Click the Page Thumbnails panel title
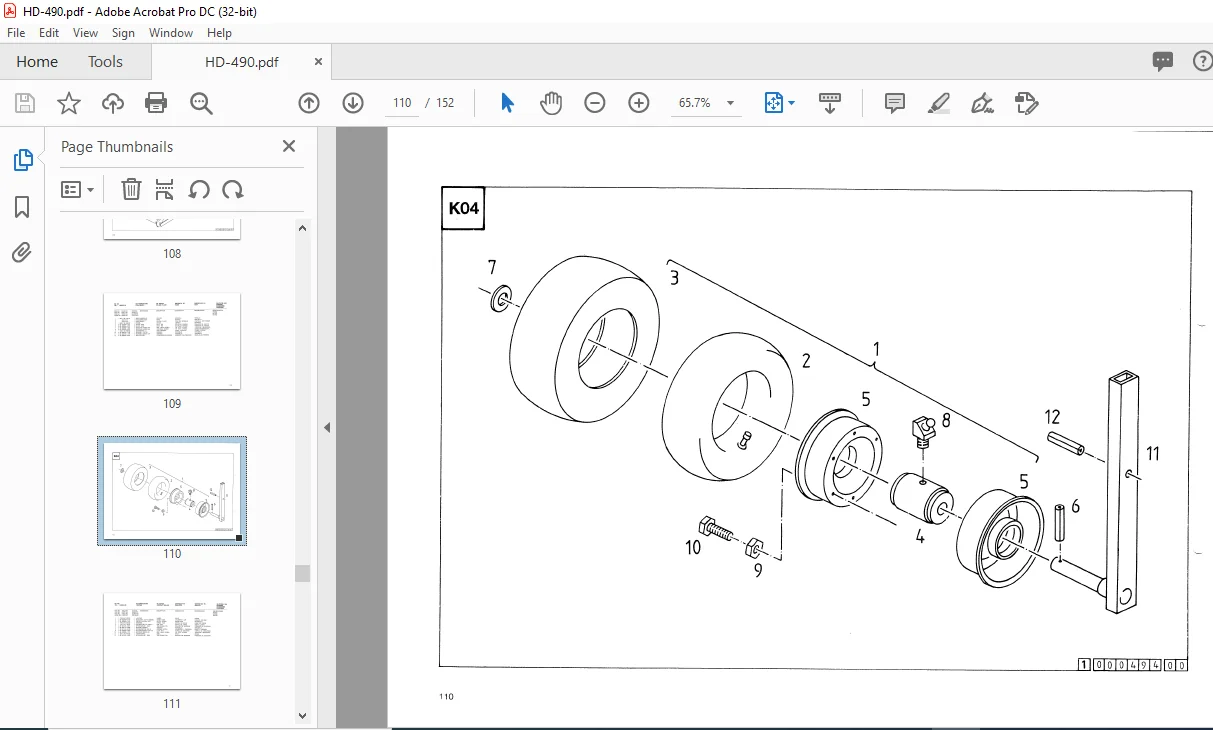Screen dimensions: 1213x730 (117, 147)
